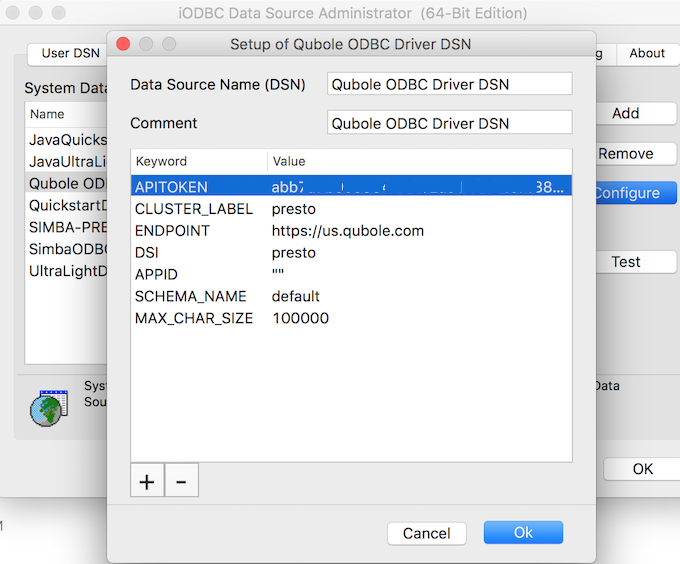Viewport: 680px width, 564px height.
Task: Click the 100000 value cell
Action: click(301, 318)
